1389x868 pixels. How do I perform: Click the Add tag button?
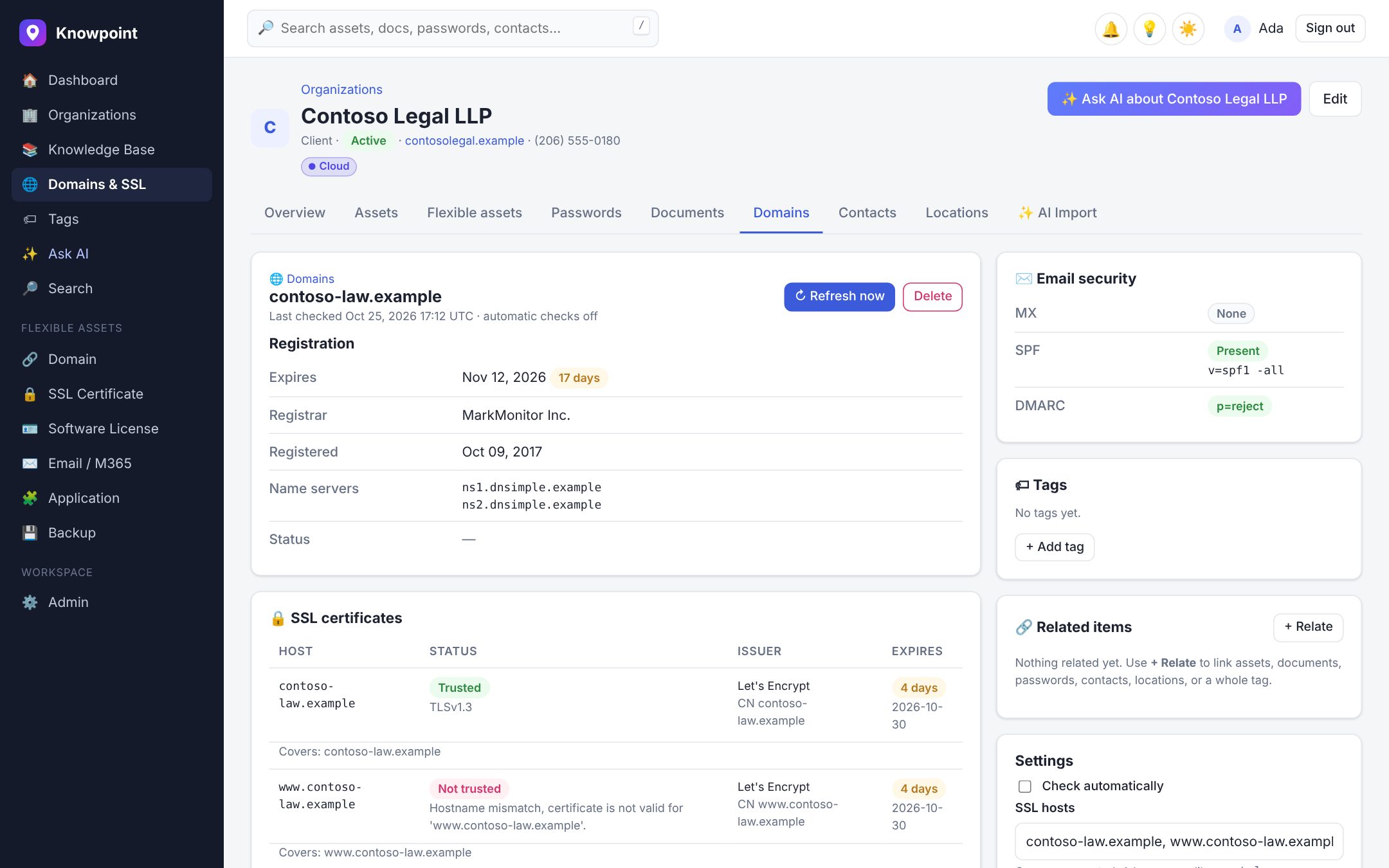(x=1055, y=547)
